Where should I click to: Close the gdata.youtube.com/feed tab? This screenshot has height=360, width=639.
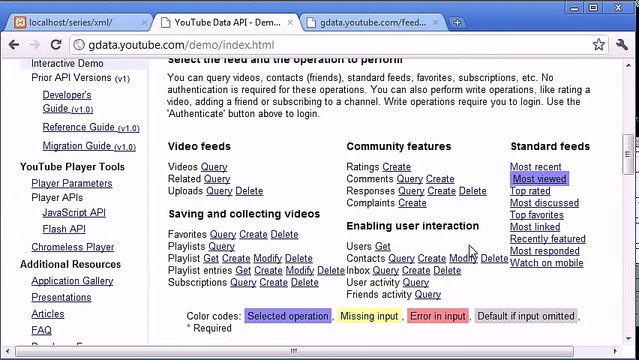(x=435, y=23)
